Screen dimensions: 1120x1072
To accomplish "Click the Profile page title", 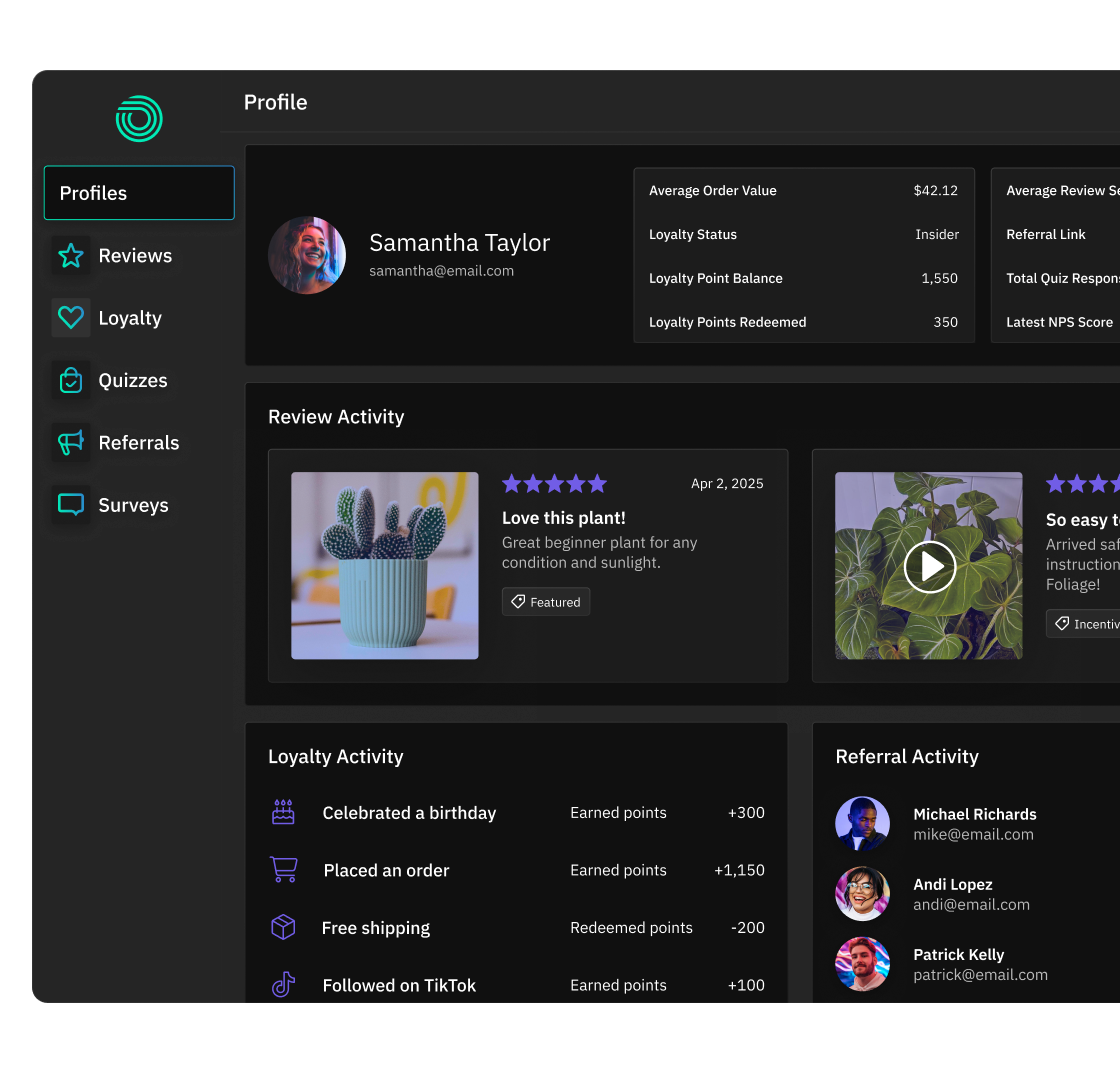I will 275,102.
